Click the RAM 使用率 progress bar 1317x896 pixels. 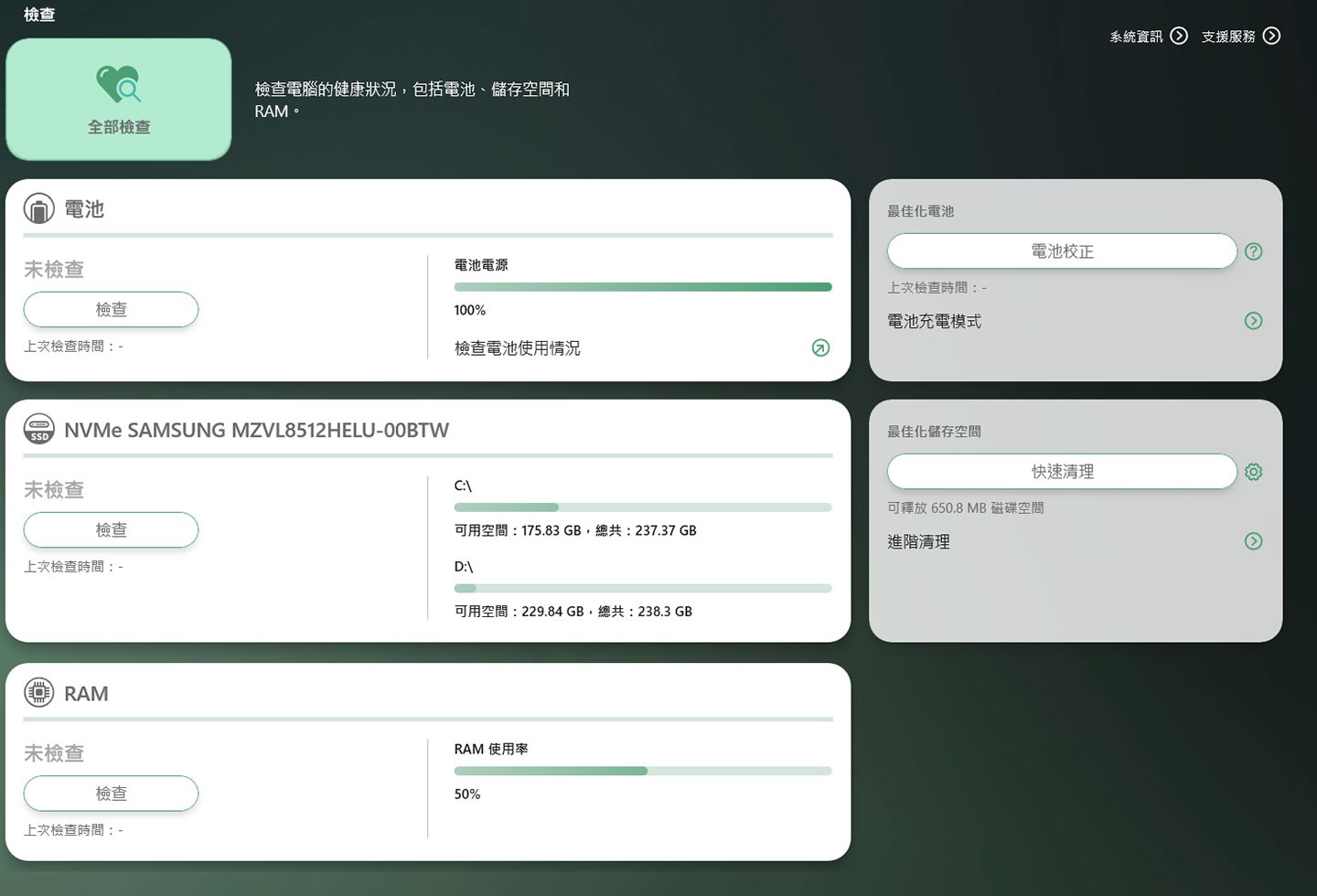tap(643, 771)
